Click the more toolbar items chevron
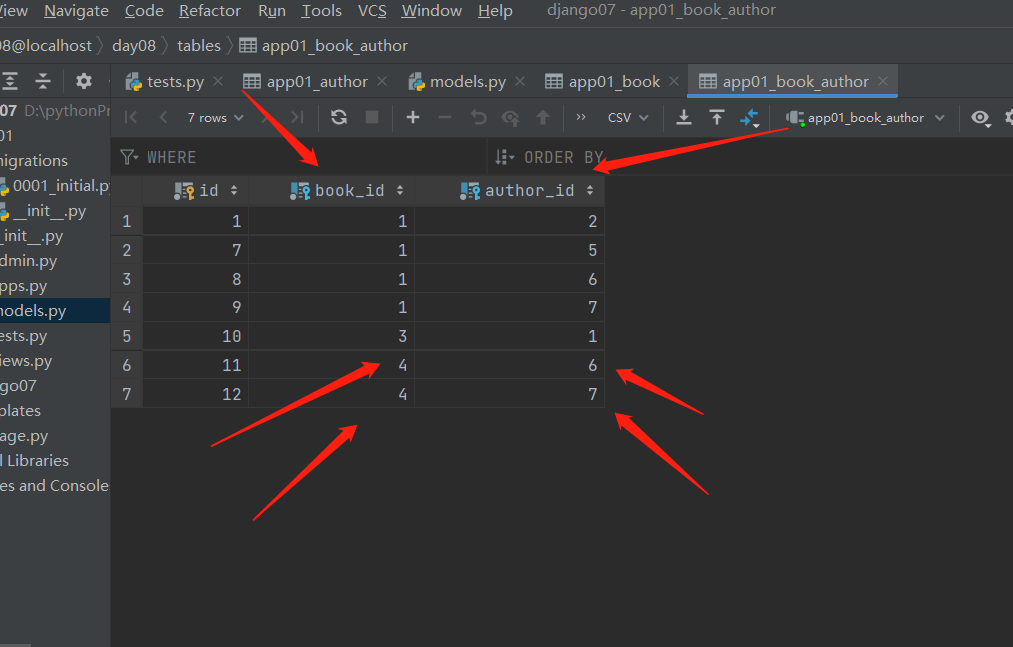 click(x=581, y=117)
